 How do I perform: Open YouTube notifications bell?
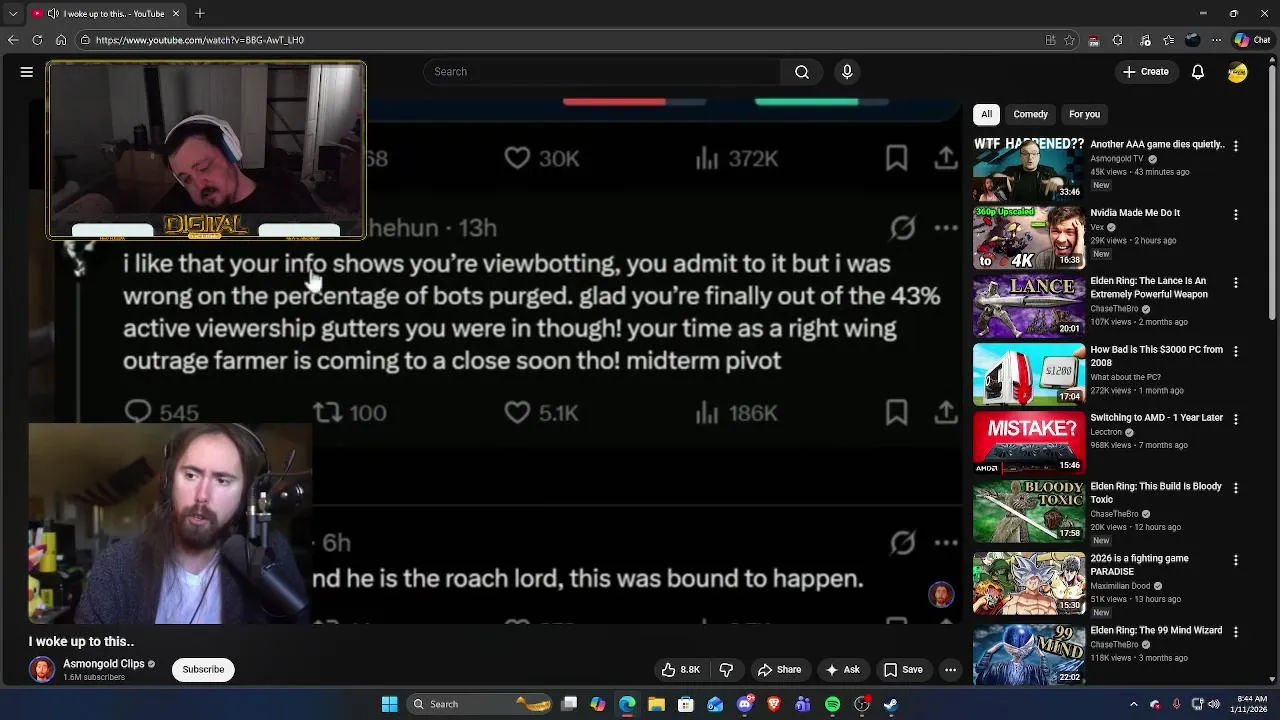[x=1197, y=72]
